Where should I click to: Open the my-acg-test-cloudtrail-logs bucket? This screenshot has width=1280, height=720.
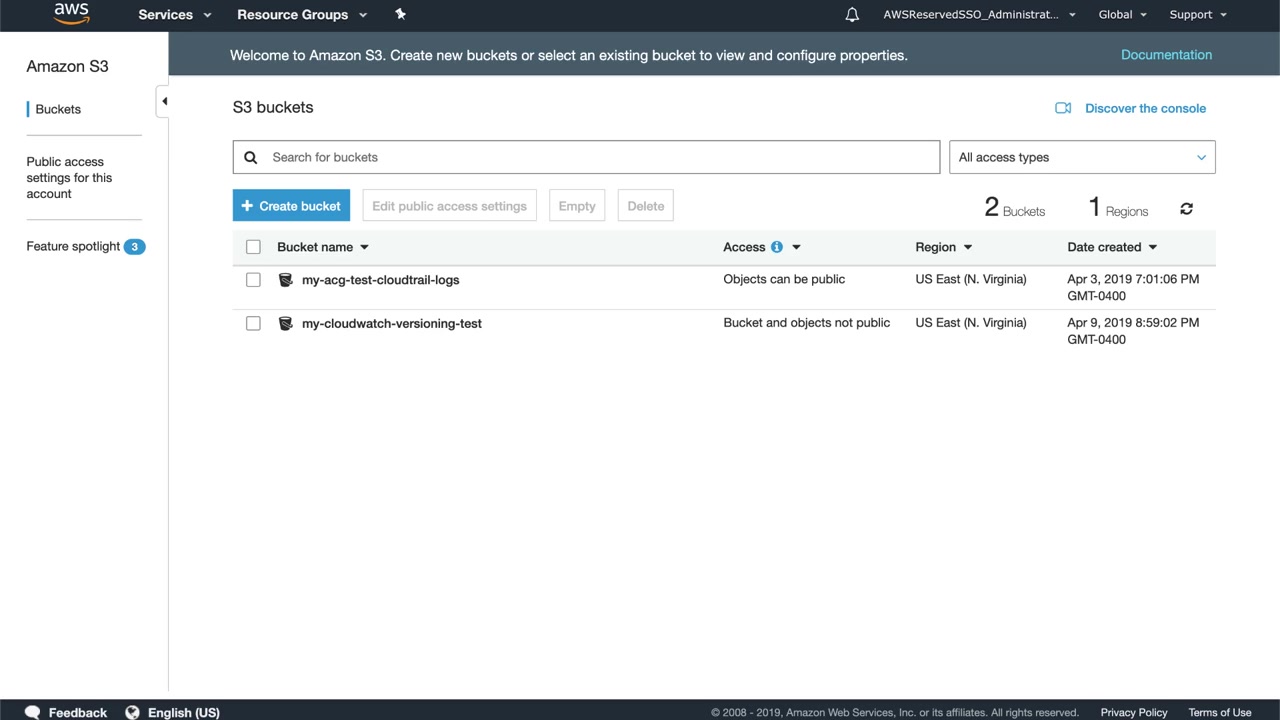380,280
